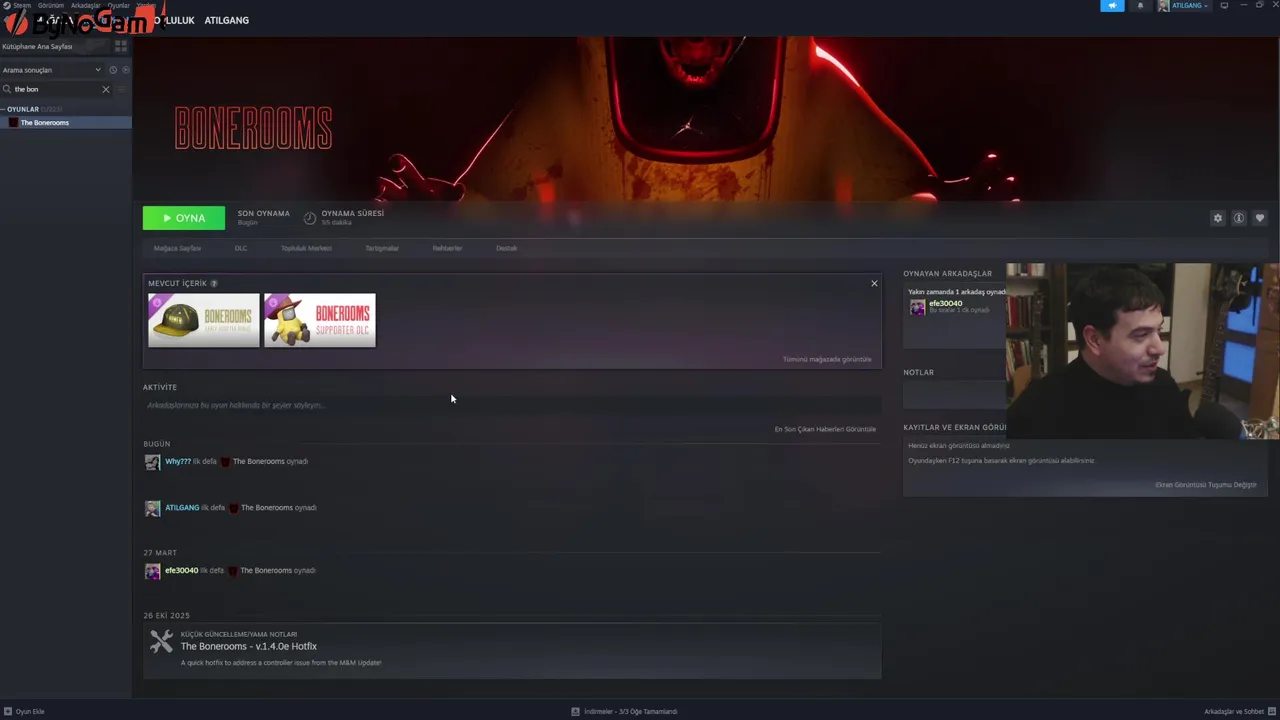Toggle library grid view icon
The height and width of the screenshot is (720, 1280).
coord(121,46)
